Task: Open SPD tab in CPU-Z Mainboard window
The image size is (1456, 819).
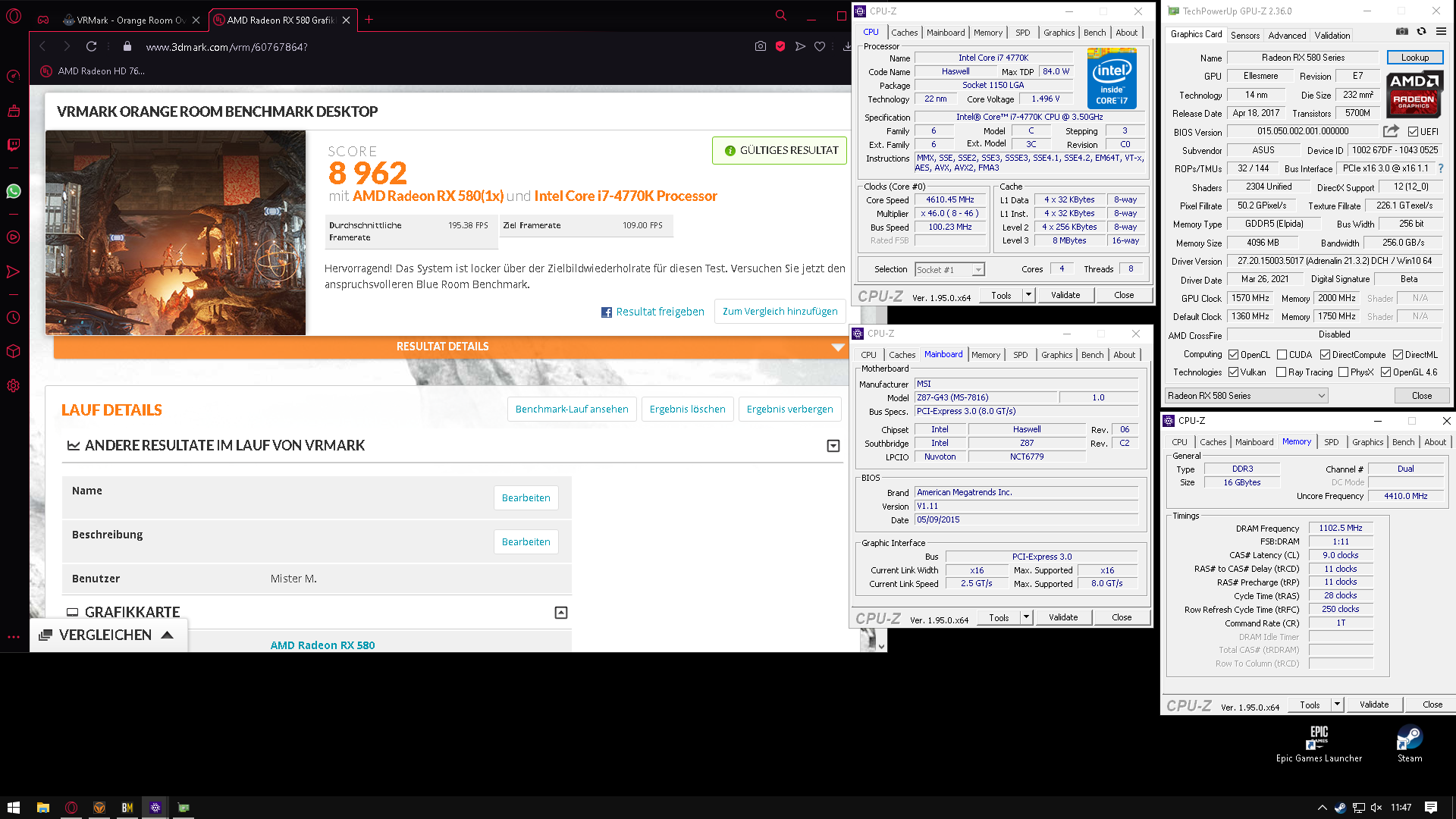Action: [x=1021, y=355]
